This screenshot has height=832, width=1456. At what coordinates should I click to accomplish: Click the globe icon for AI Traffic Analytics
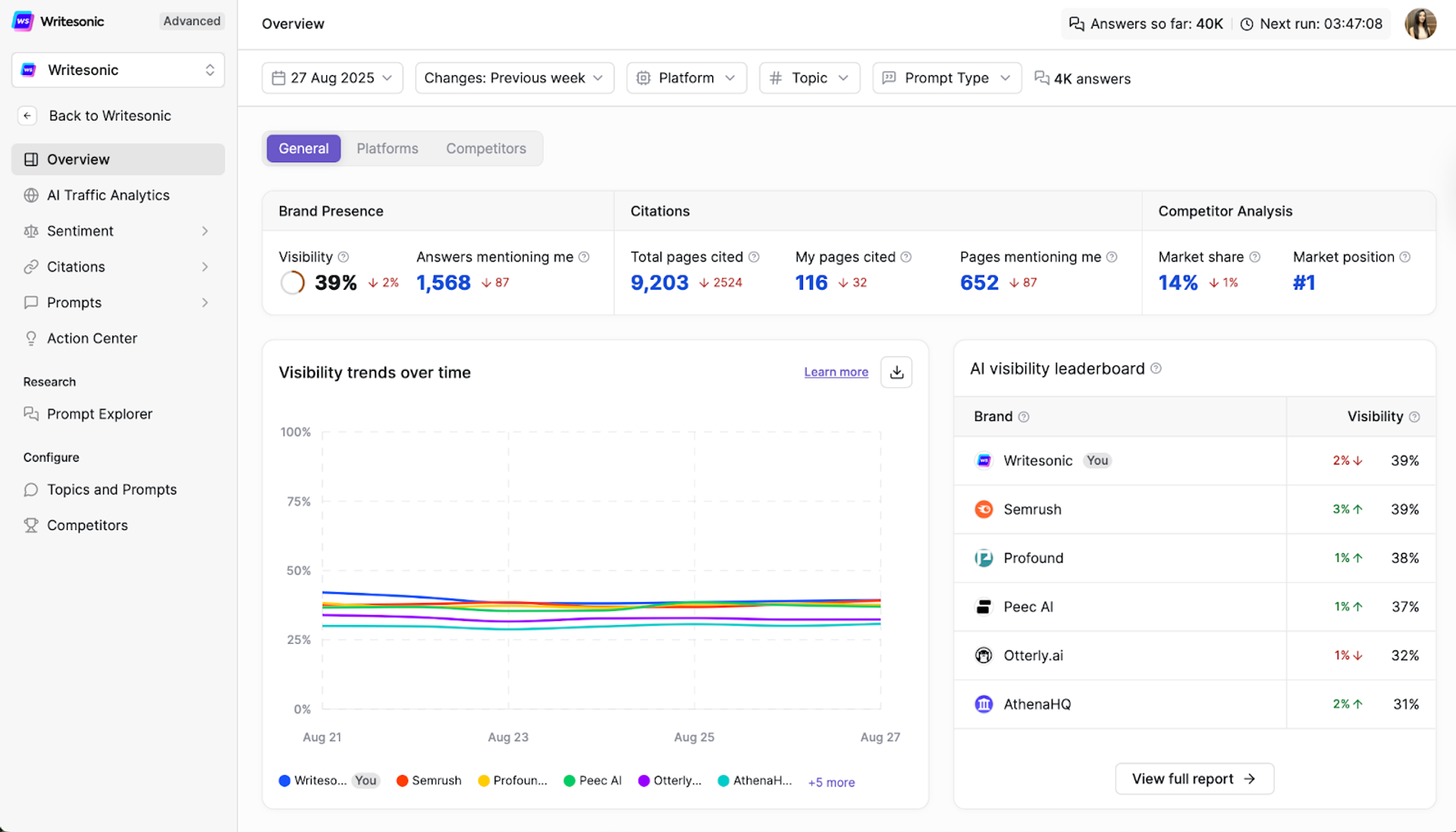point(31,195)
